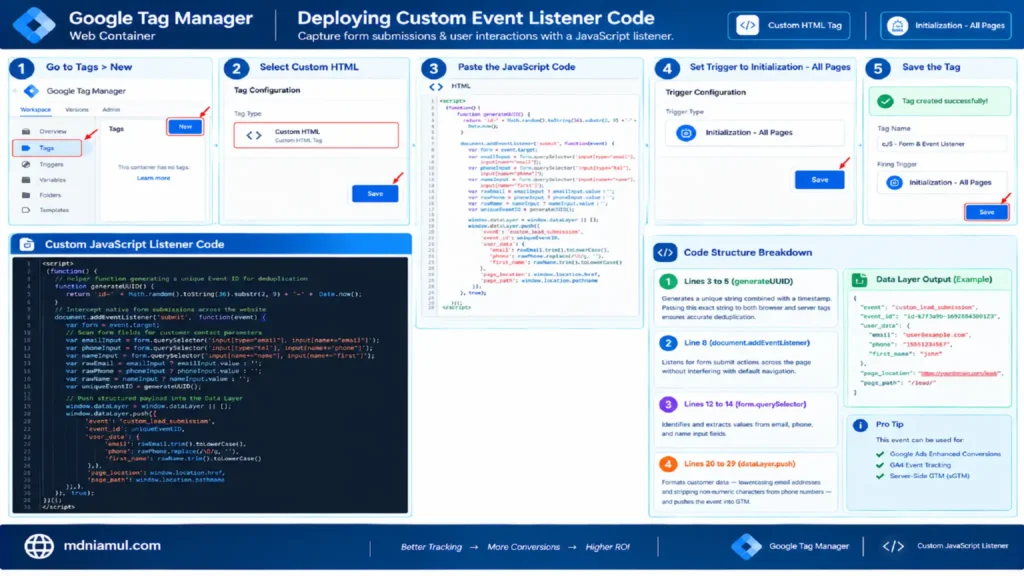Click the Initialization - All Pages header icon
Viewport: 1024px width, 576px height.
897,25
